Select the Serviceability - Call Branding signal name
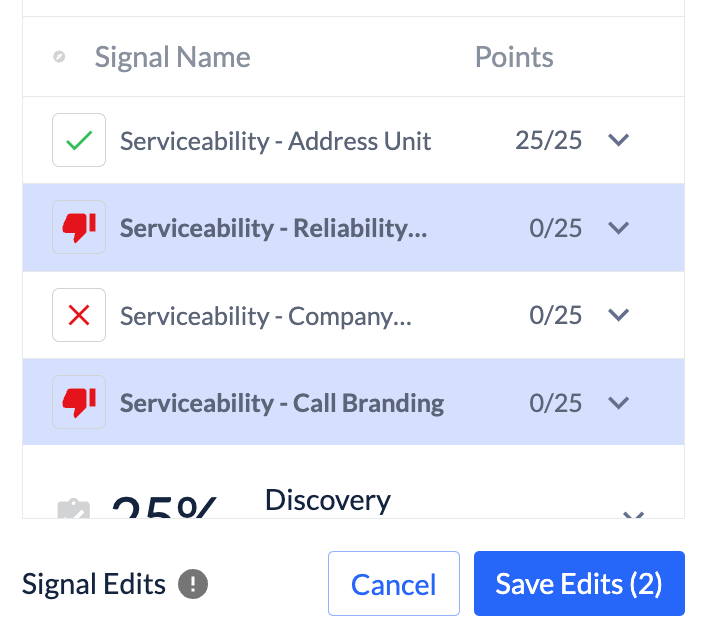710x632 pixels. (x=282, y=403)
